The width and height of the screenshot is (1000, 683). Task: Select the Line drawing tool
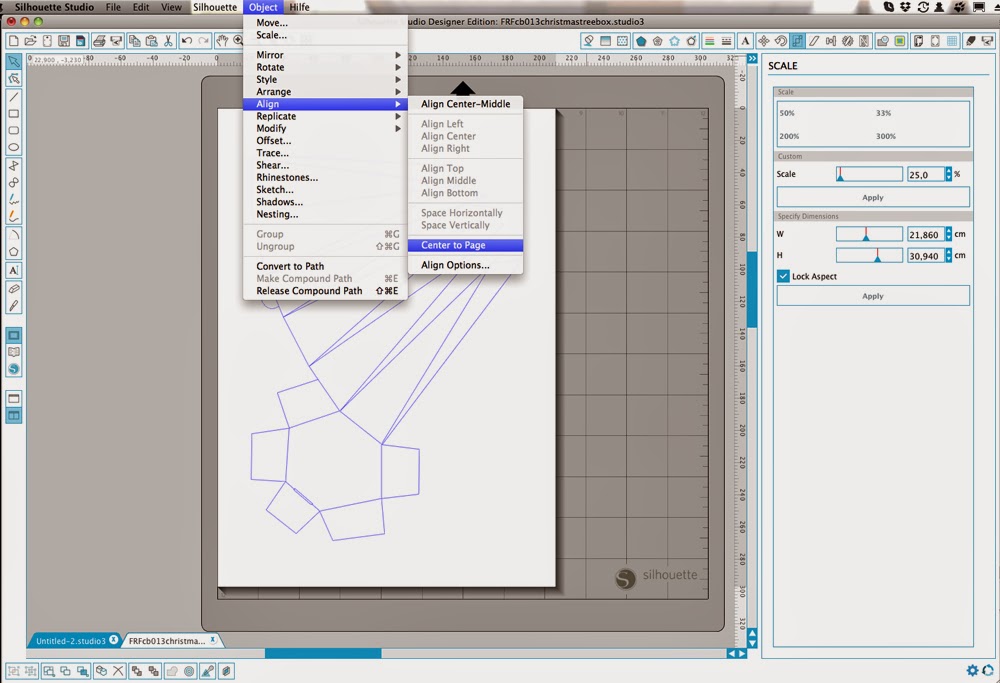(x=13, y=97)
